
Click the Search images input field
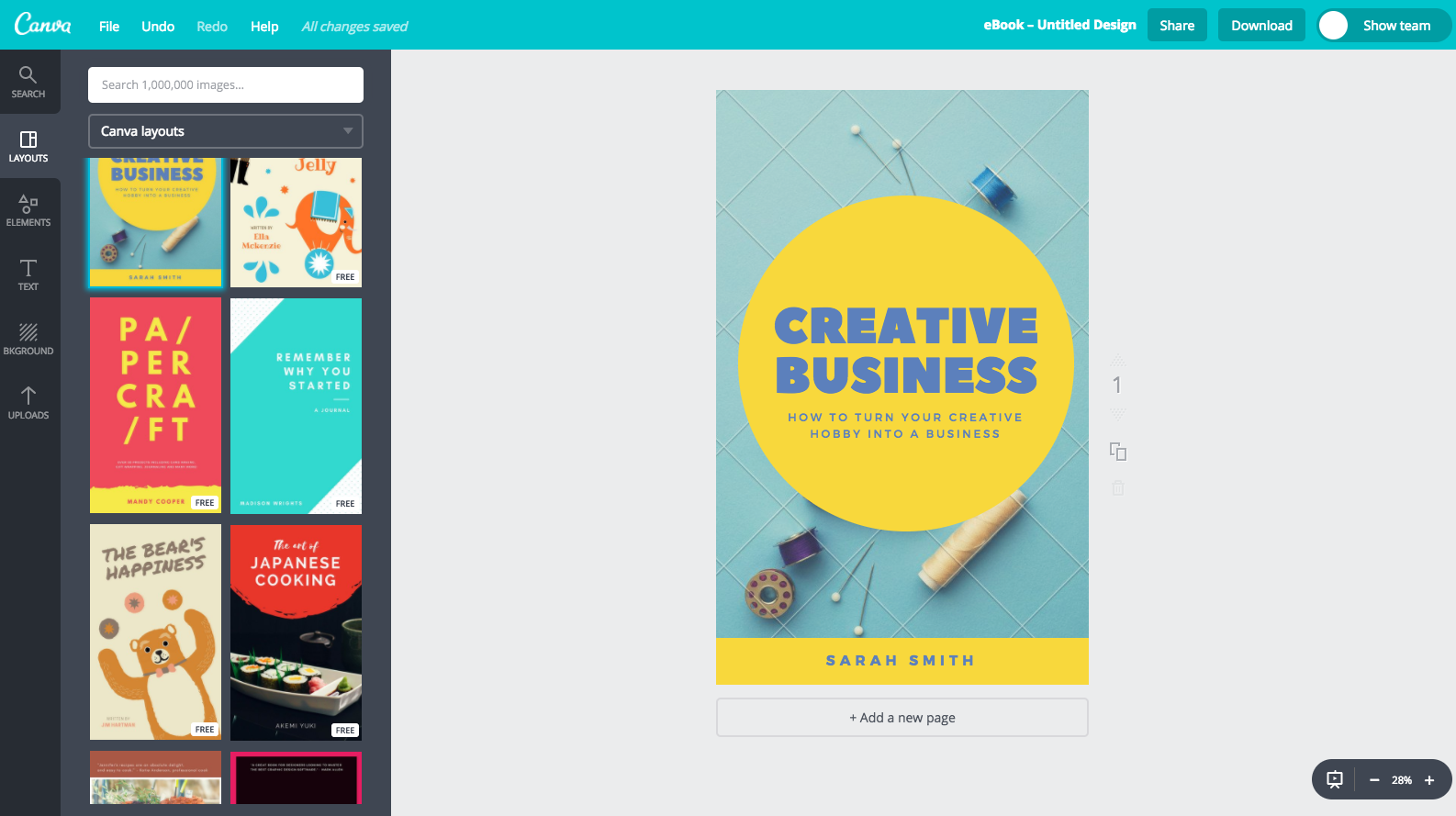(226, 84)
